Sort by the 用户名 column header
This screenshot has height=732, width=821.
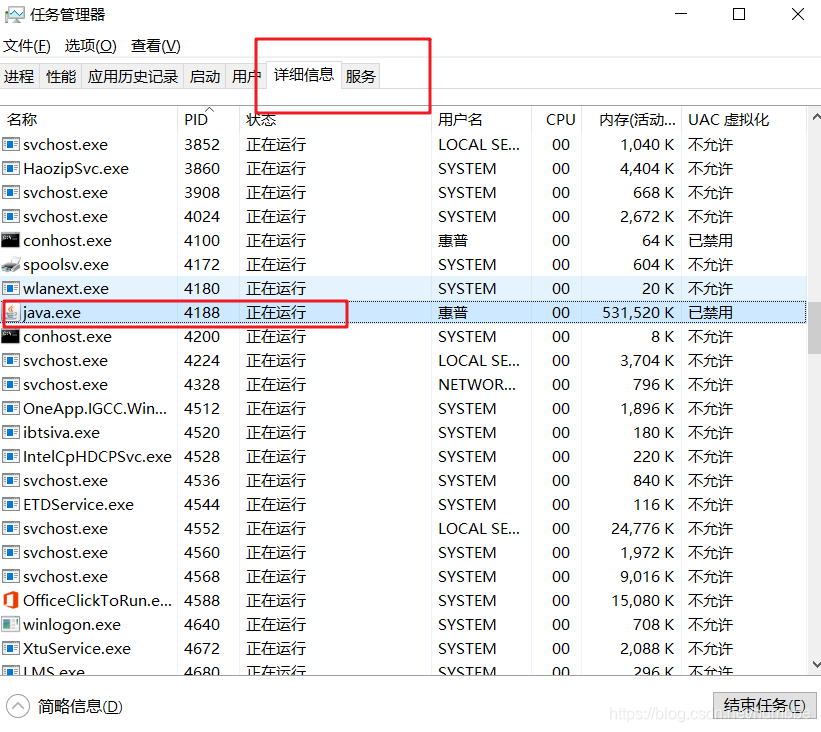pos(482,119)
